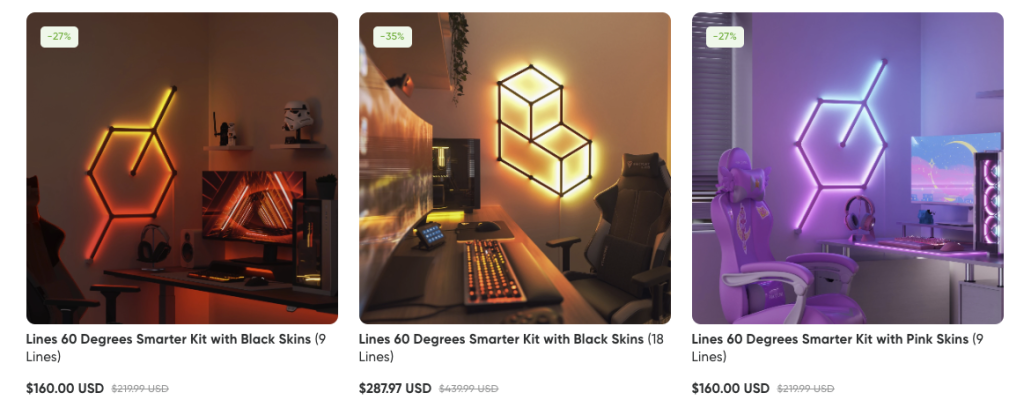
Task: Click the -27% badge on the Pink Skins image
Action: (x=724, y=37)
